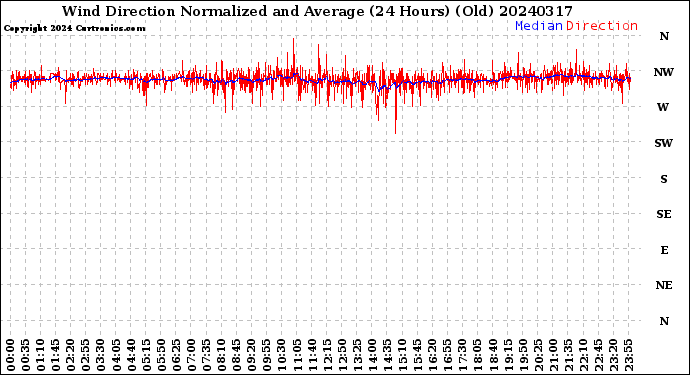690x375 pixels.
Task: Click the Copyright 2024 Cartronics.com text
Action: 74,29
